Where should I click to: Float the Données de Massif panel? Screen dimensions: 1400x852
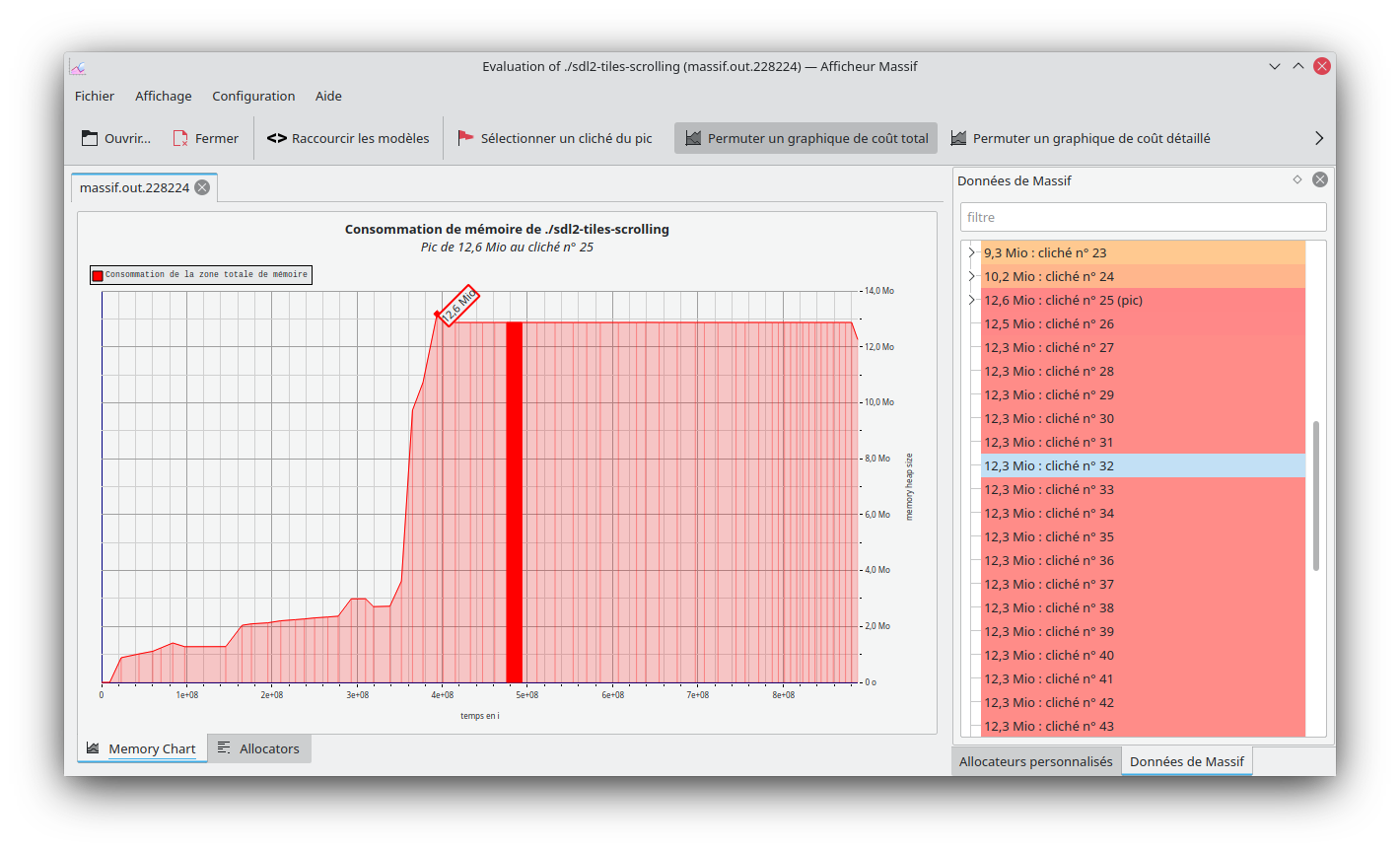1297,179
